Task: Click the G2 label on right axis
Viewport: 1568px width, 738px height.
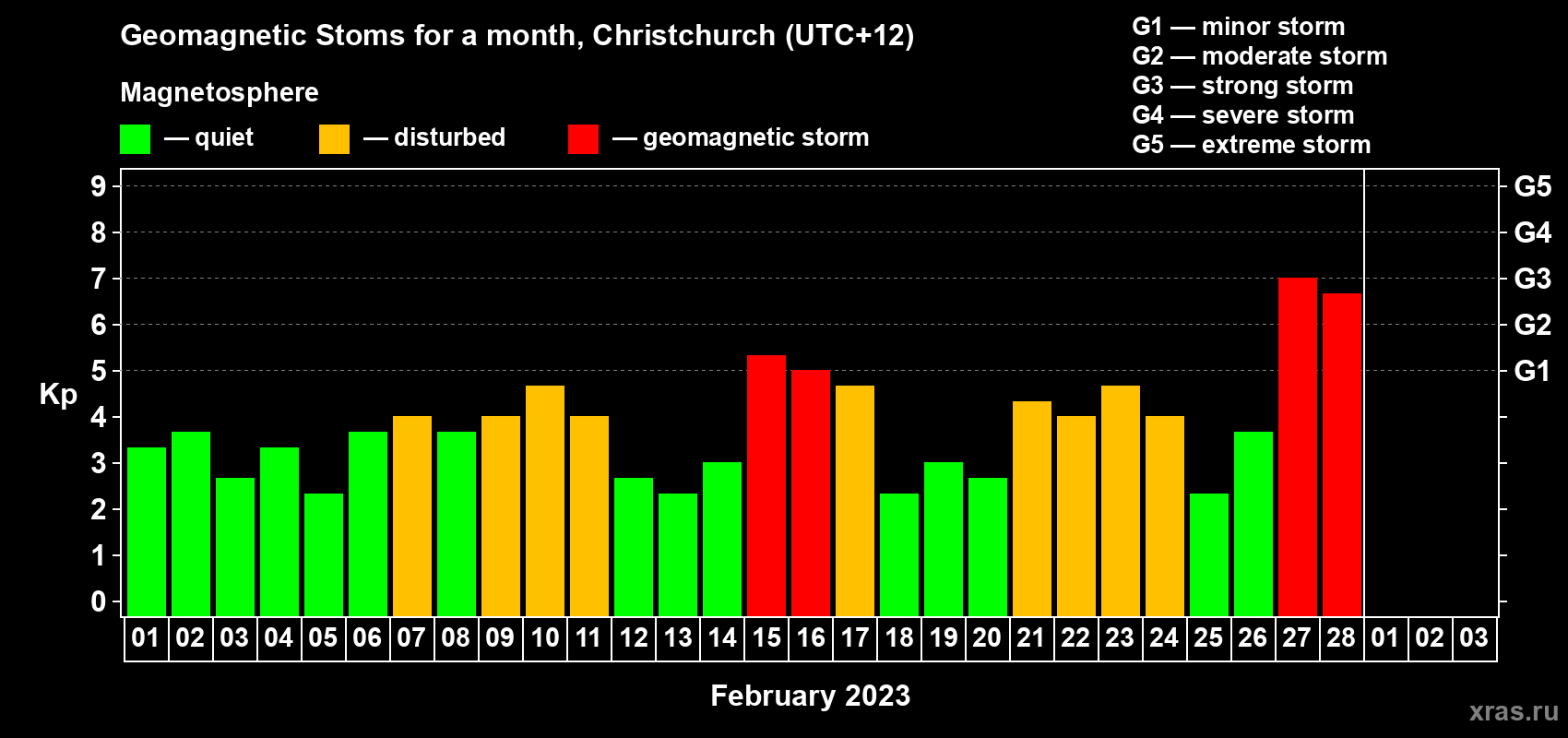Action: point(1533,325)
